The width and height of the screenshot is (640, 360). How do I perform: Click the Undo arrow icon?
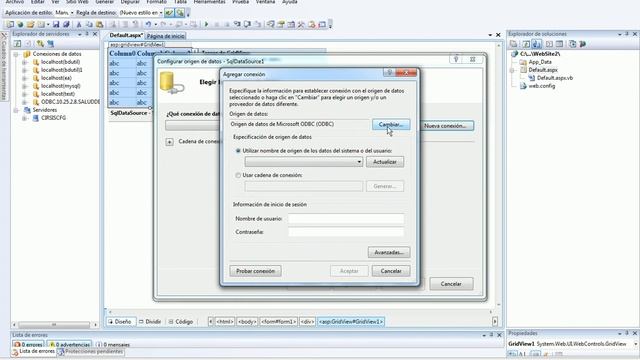coord(148,24)
